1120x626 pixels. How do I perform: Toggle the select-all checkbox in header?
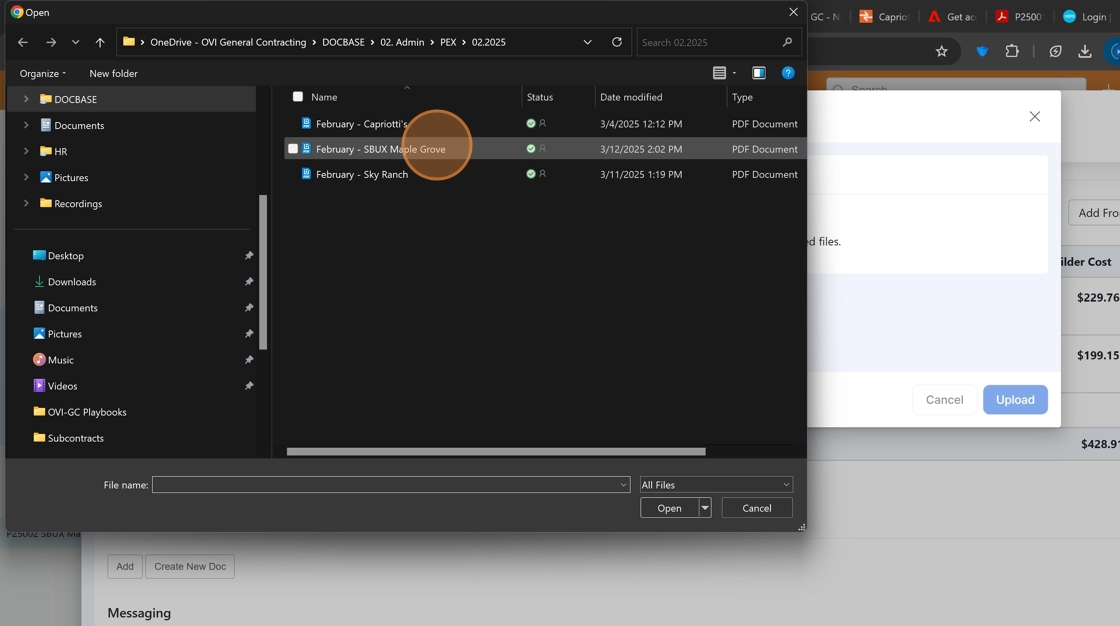pyautogui.click(x=298, y=96)
